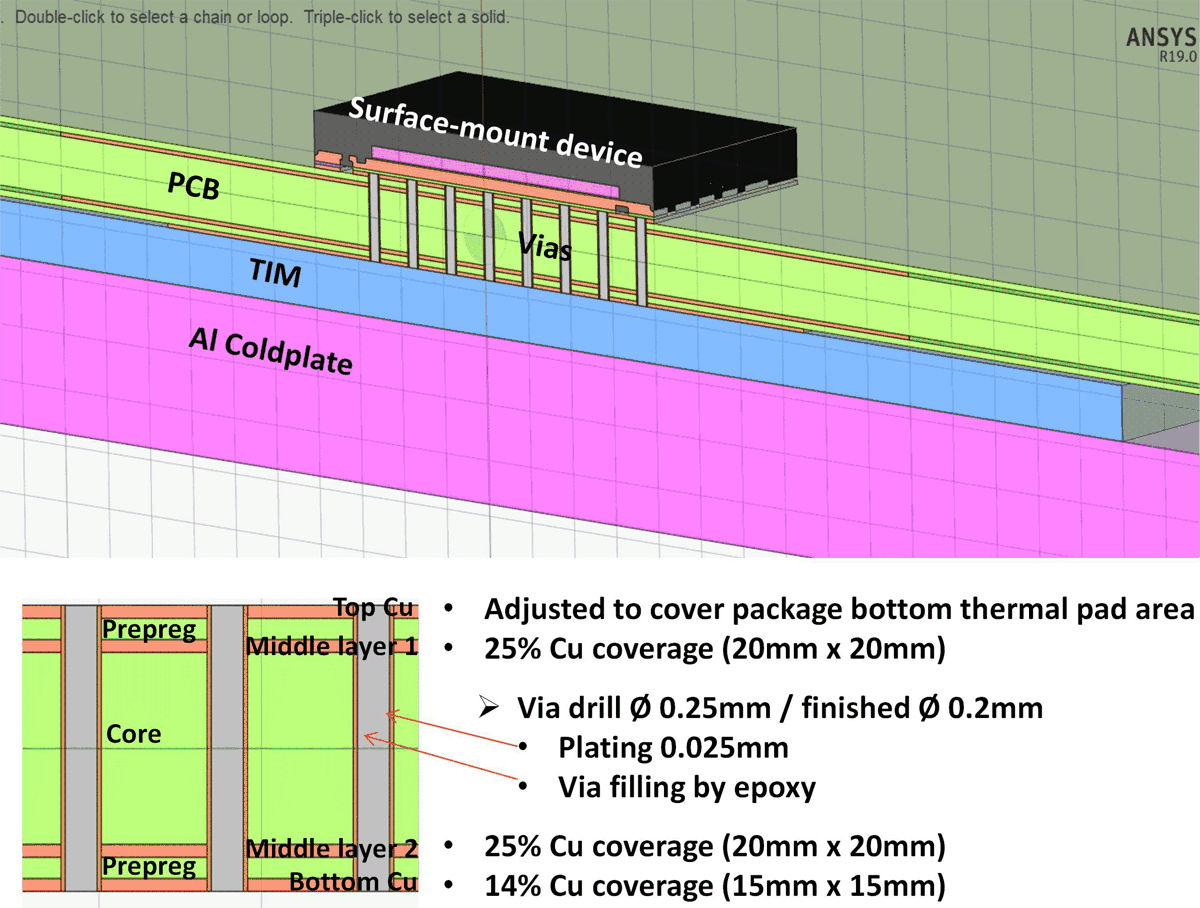Viewport: 1200px width, 908px height.
Task: Click the Bottom Cu stackup label
Action: click(354, 882)
